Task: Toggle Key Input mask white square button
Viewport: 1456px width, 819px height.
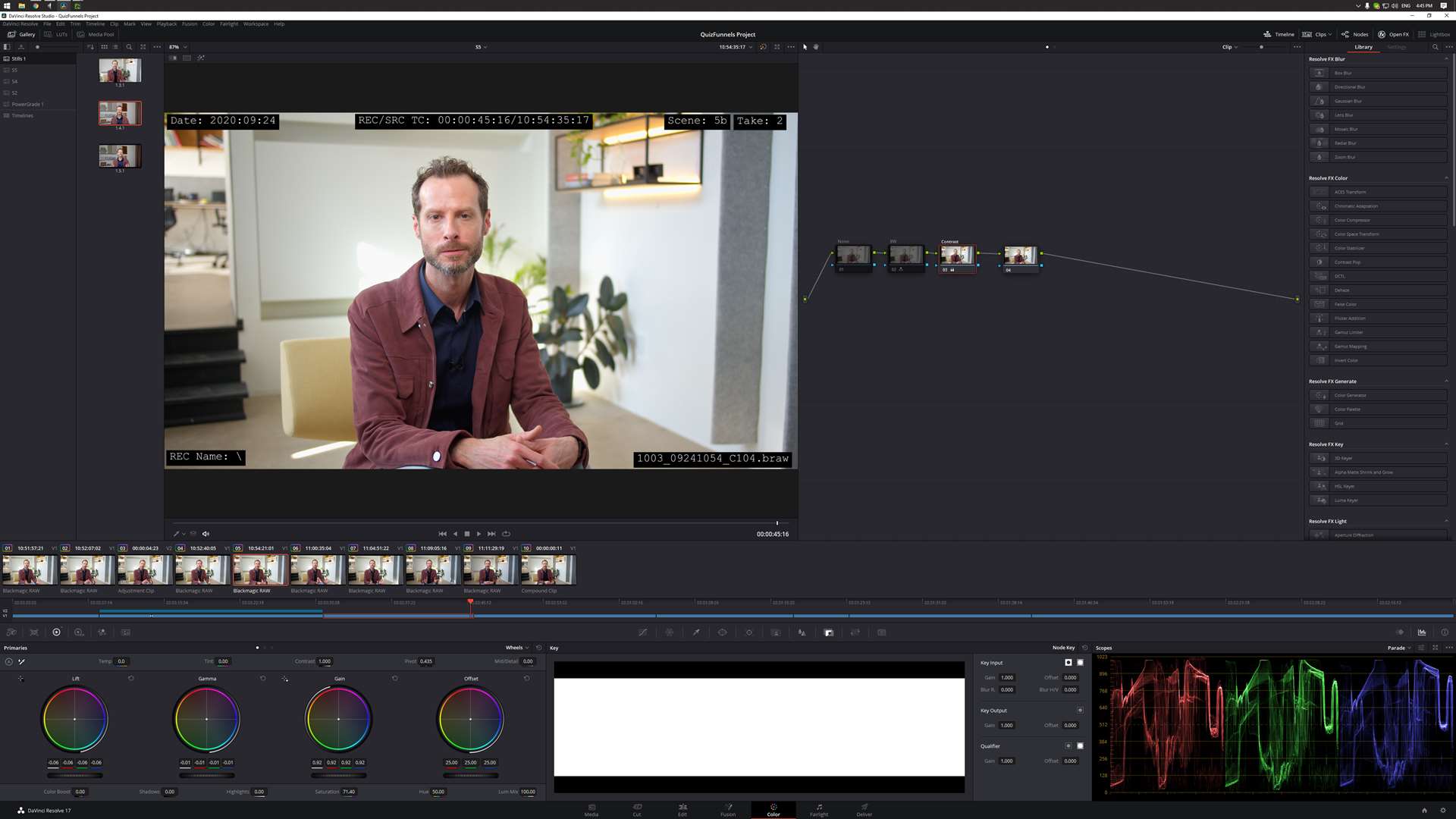Action: [x=1081, y=663]
